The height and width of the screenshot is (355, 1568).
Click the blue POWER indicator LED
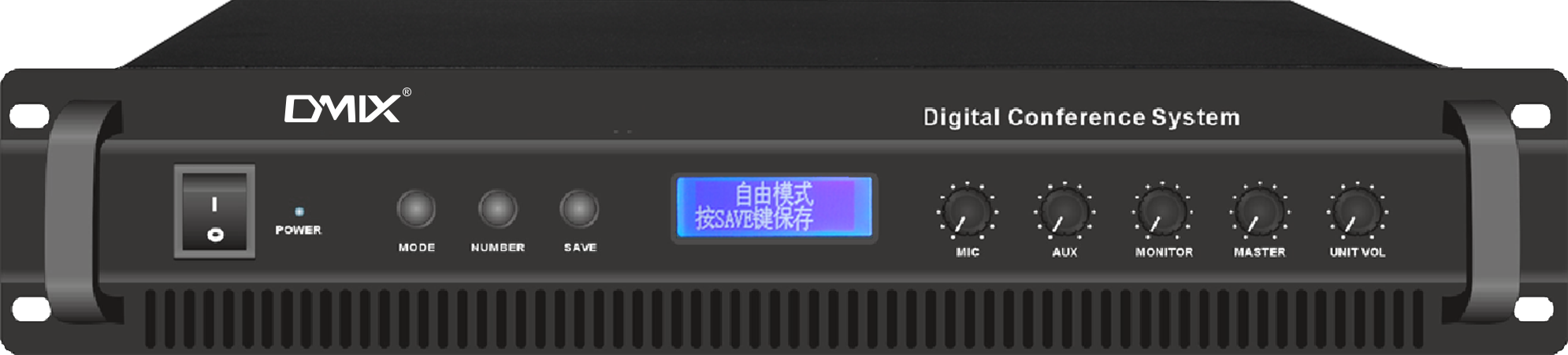pyautogui.click(x=299, y=211)
